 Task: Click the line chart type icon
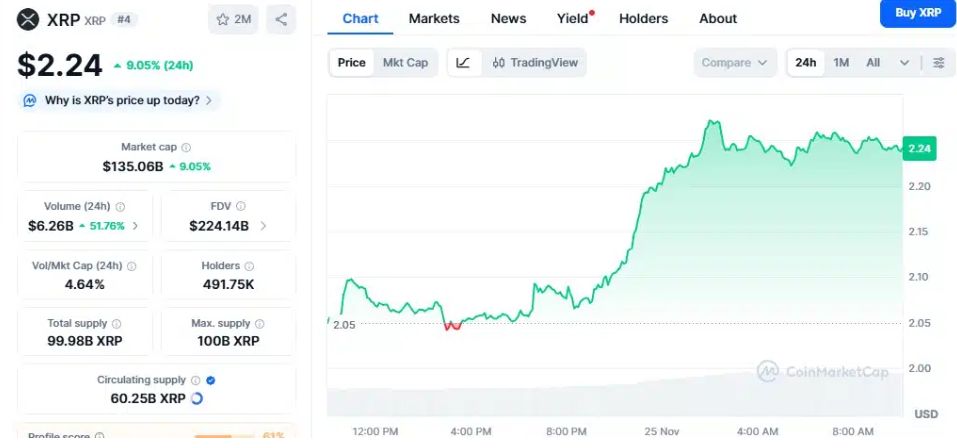(x=463, y=63)
